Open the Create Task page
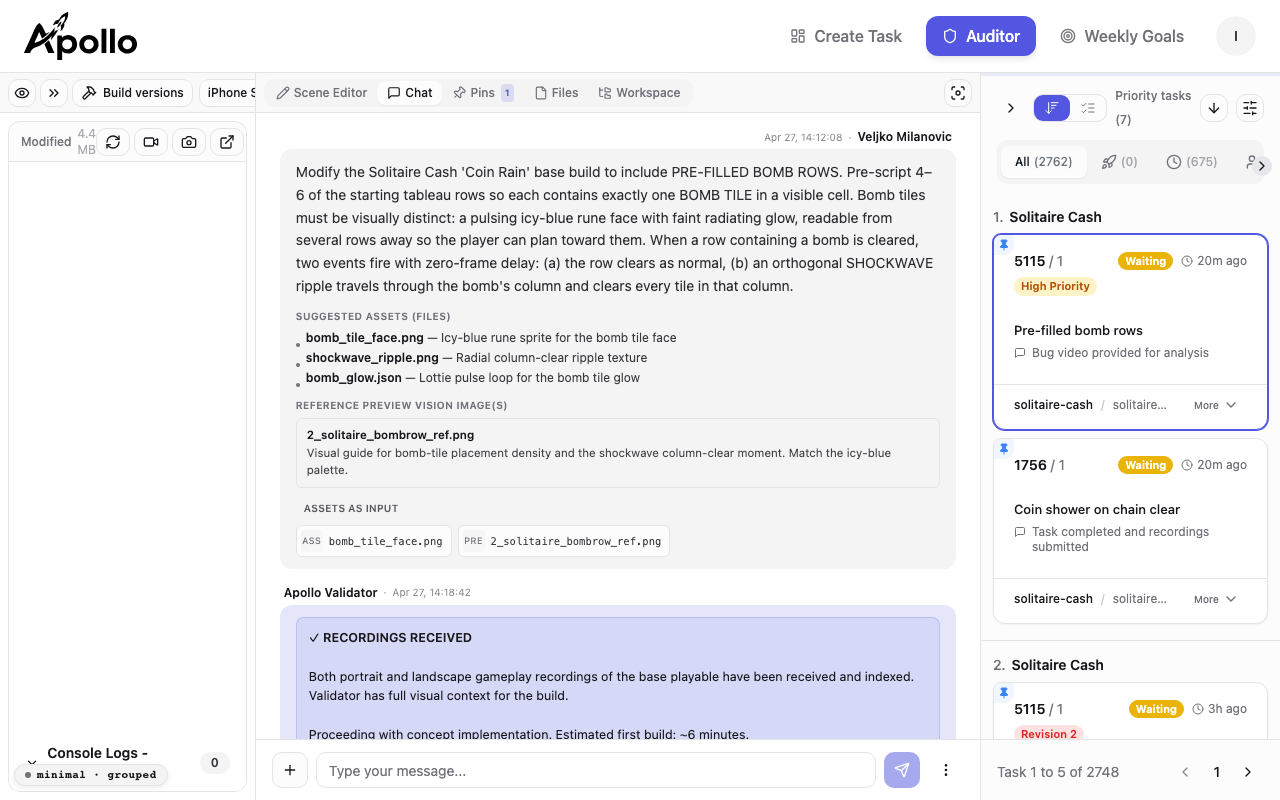This screenshot has width=1280, height=800. (846, 36)
